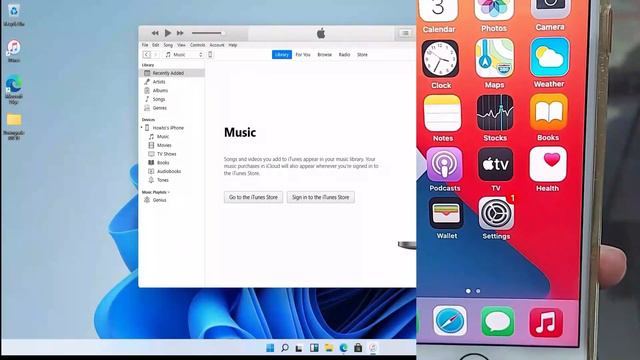Select Movies under the iPhone device

[164, 145]
